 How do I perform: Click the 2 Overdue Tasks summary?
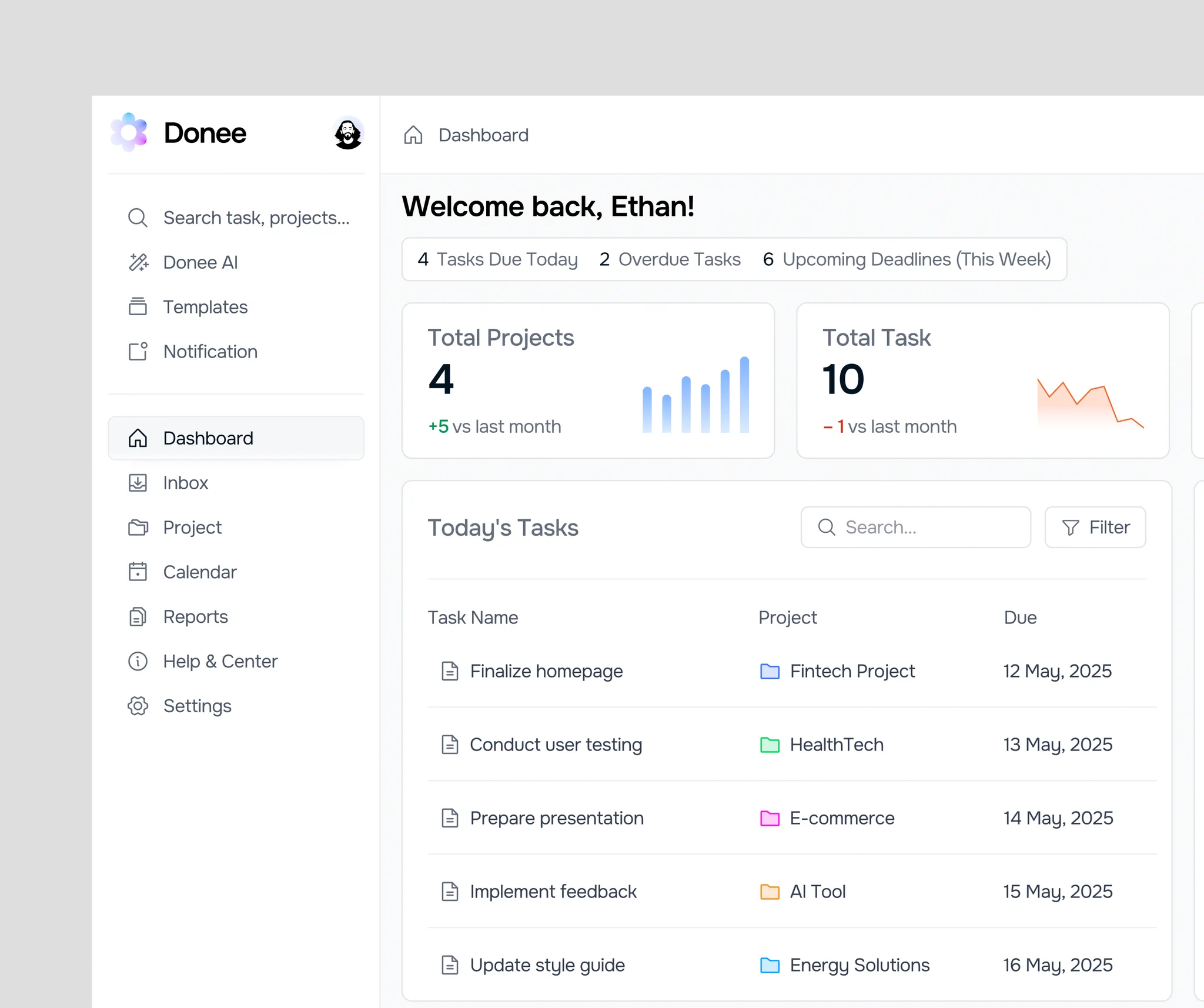point(670,259)
